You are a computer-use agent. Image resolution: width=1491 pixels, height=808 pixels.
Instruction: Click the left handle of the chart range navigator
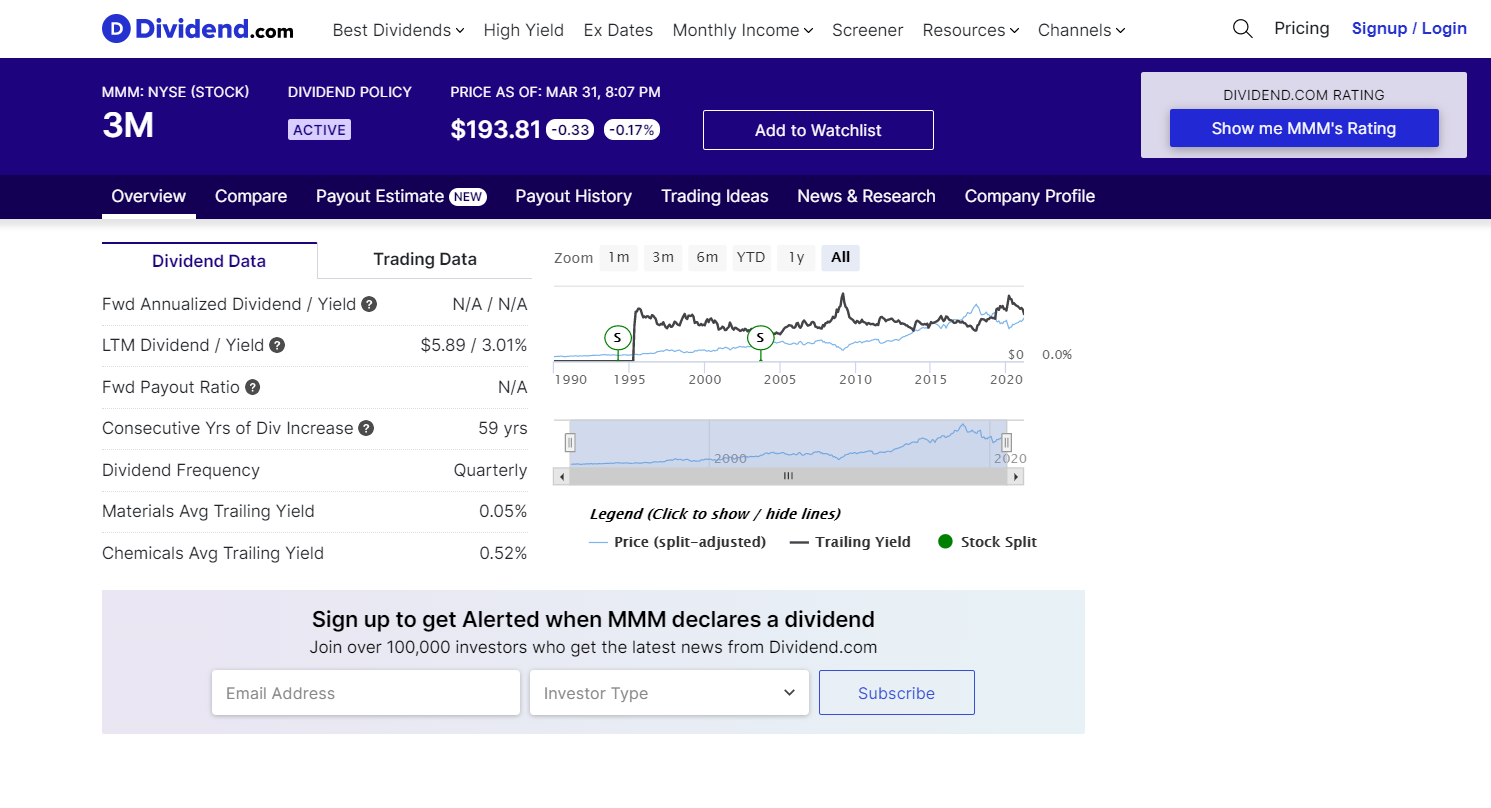(x=571, y=442)
